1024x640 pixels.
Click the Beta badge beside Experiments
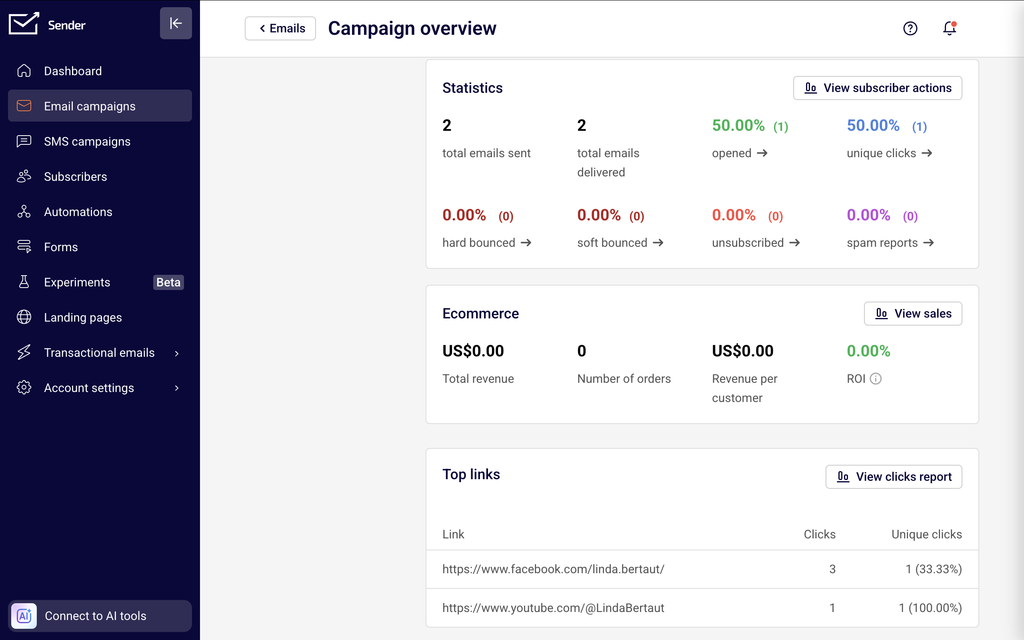pos(168,282)
